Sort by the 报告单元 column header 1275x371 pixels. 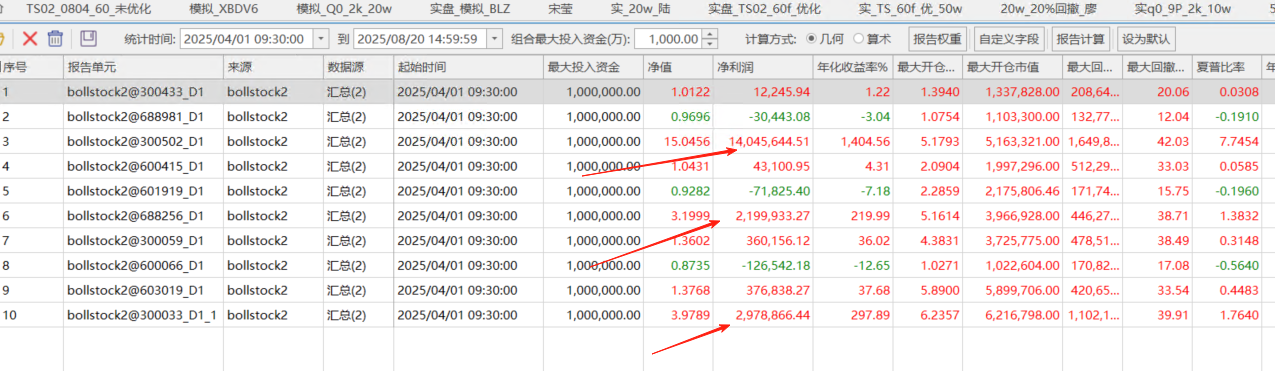pyautogui.click(x=143, y=68)
